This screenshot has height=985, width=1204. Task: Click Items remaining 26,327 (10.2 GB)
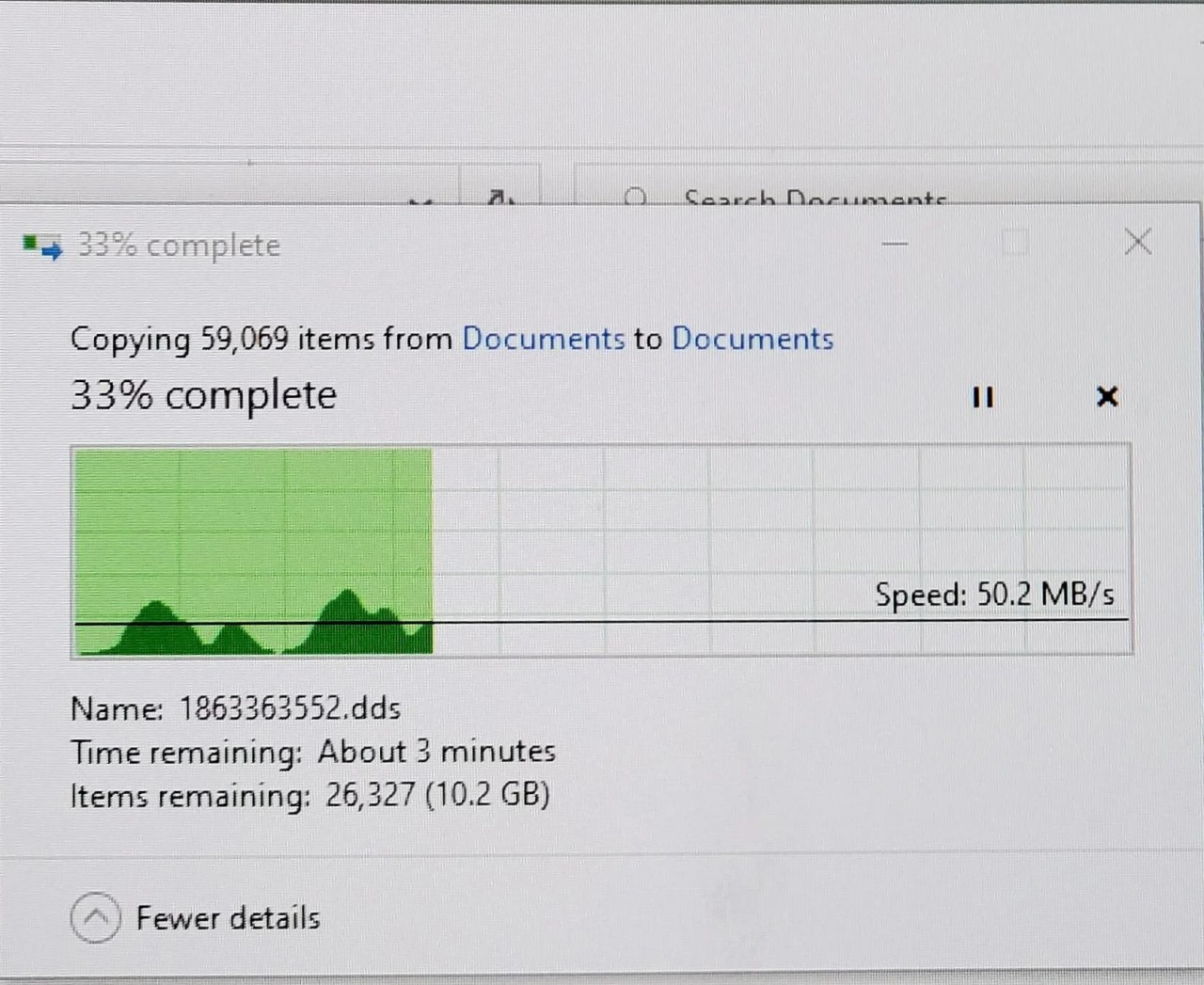(310, 796)
